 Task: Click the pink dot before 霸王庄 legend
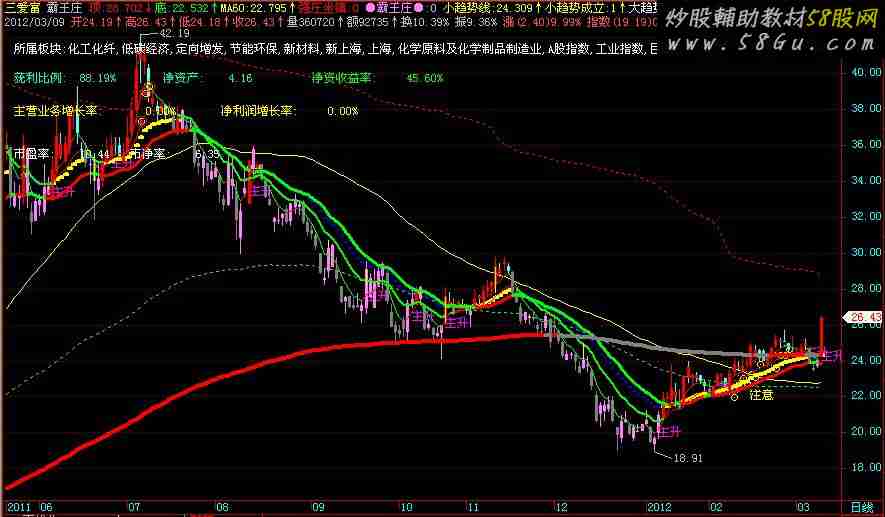[371, 8]
